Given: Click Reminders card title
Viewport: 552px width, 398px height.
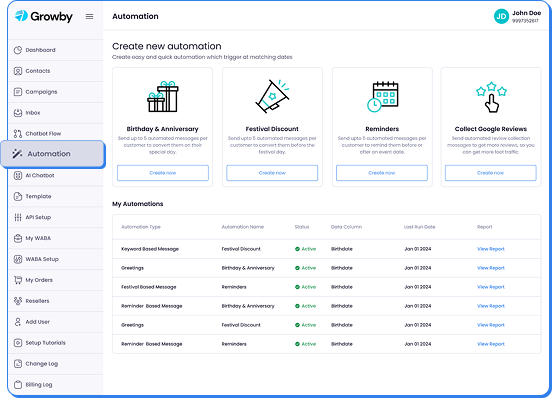Looking at the screenshot, I should tap(382, 129).
